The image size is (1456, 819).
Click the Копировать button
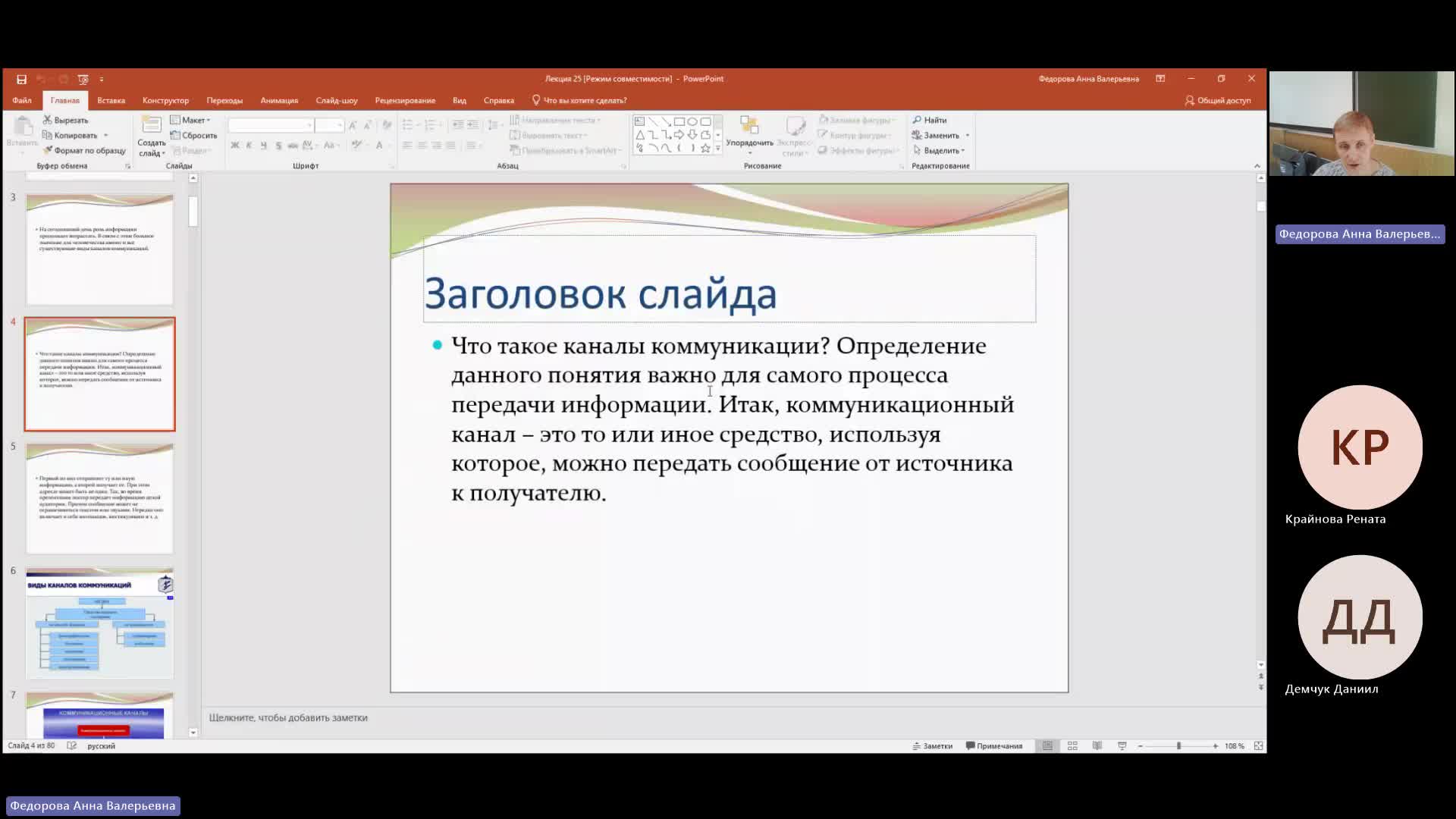[71, 135]
